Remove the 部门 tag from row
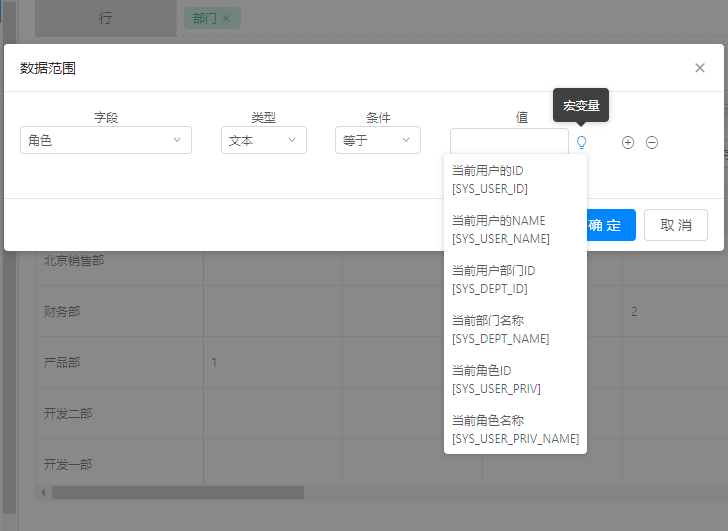The image size is (728, 531). point(226,19)
